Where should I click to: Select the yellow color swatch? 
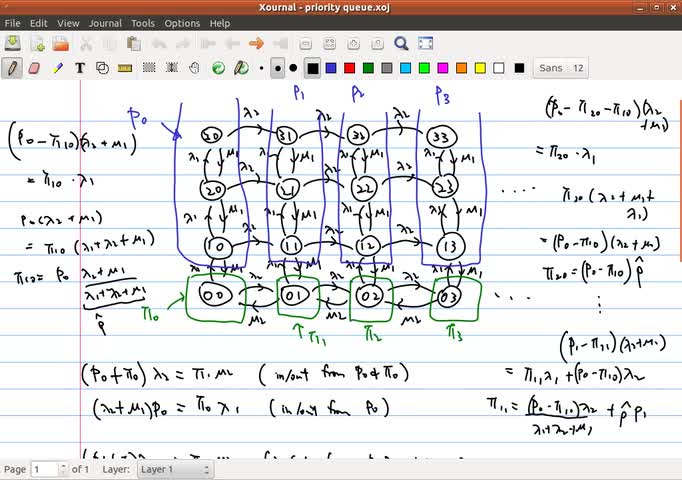click(x=480, y=68)
